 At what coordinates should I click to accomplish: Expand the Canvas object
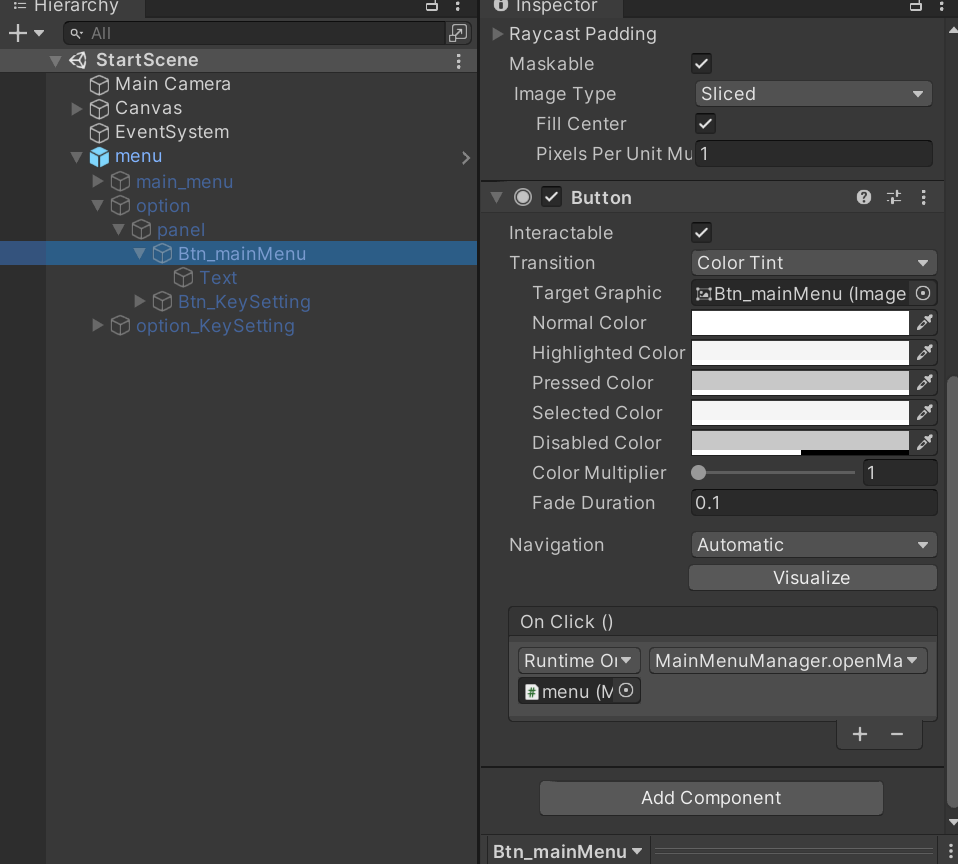(x=76, y=108)
